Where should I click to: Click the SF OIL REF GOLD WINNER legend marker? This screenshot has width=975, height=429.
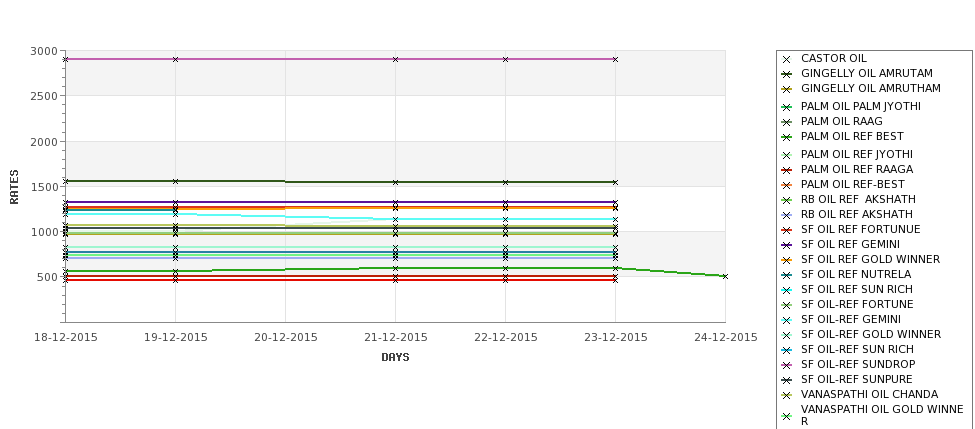point(786,260)
